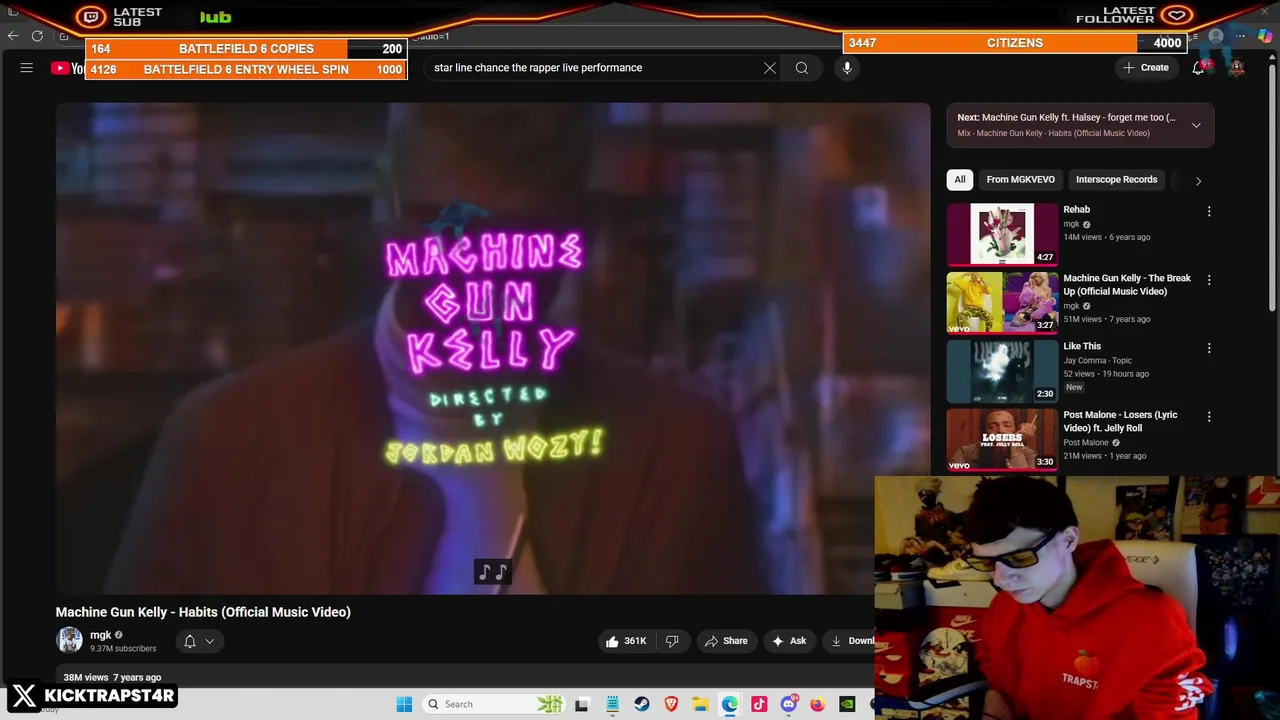This screenshot has height=720, width=1280.
Task: Open the Rehab video thumbnail
Action: point(1002,234)
